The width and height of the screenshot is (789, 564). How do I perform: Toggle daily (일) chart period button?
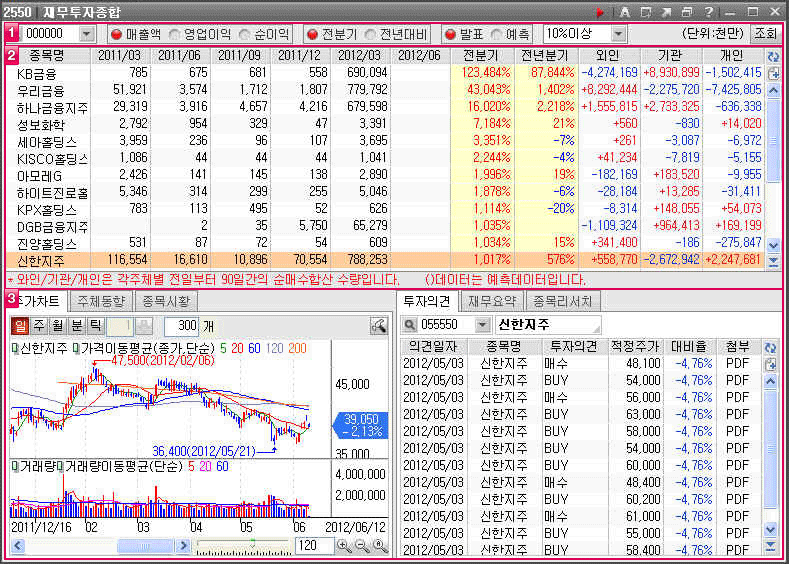[x=20, y=326]
